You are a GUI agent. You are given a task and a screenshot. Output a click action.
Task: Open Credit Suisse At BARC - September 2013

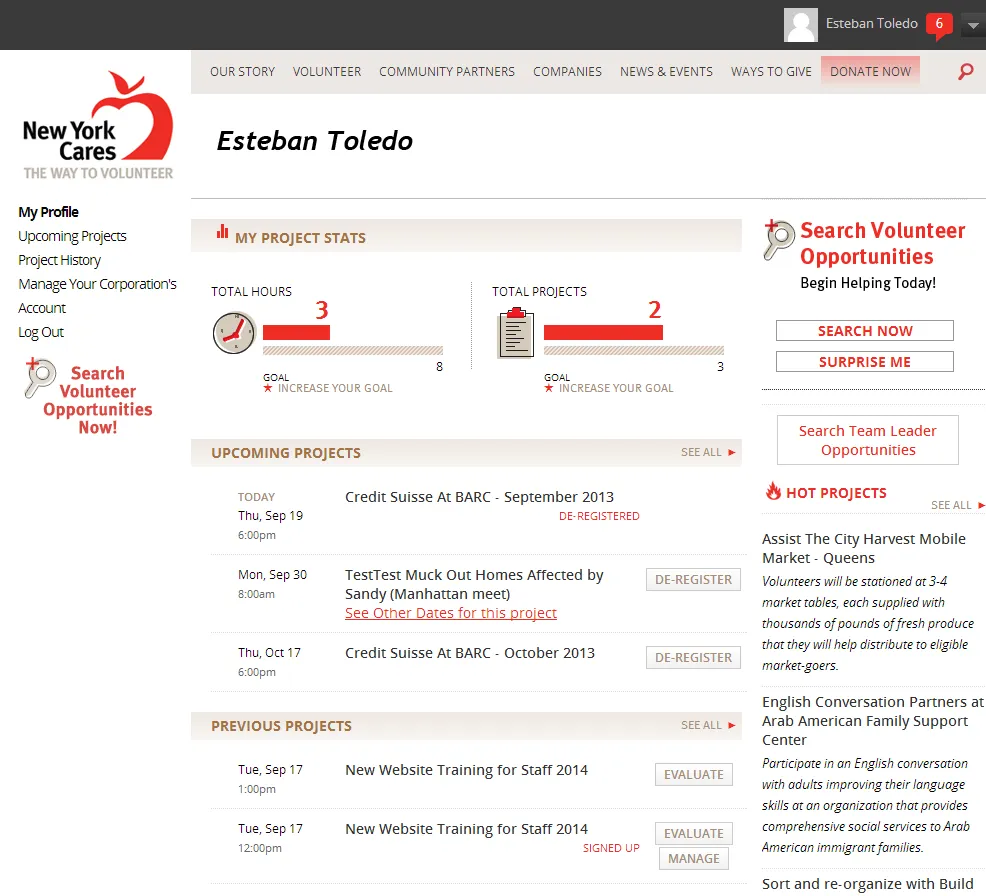tap(479, 497)
